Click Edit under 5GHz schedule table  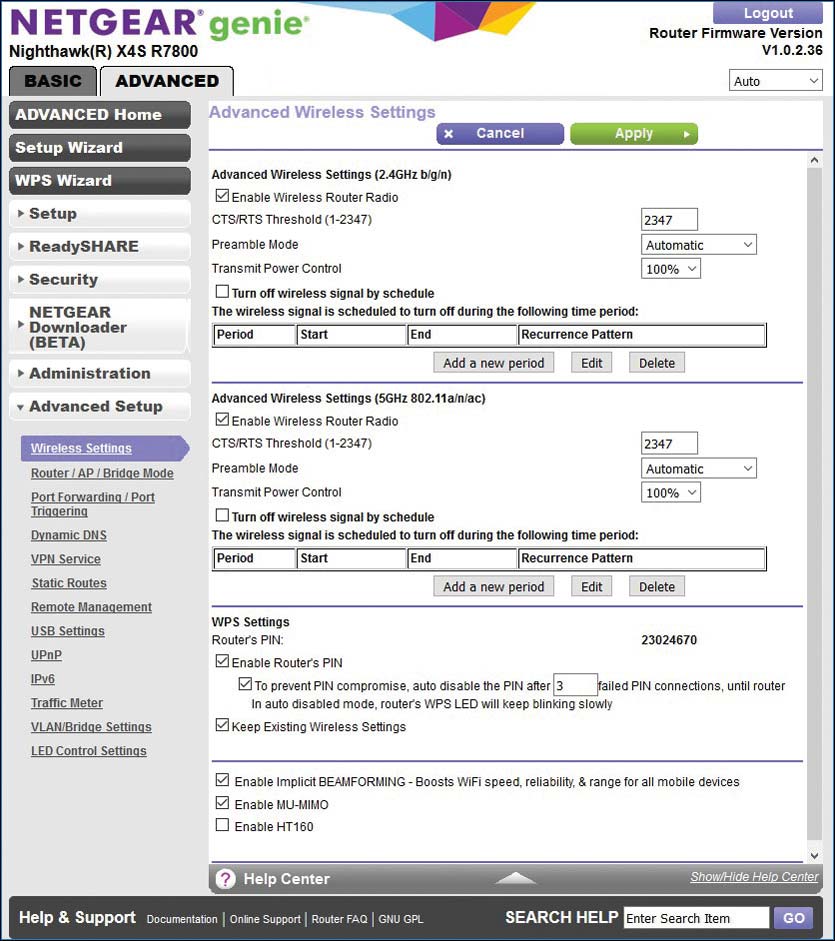pos(591,587)
